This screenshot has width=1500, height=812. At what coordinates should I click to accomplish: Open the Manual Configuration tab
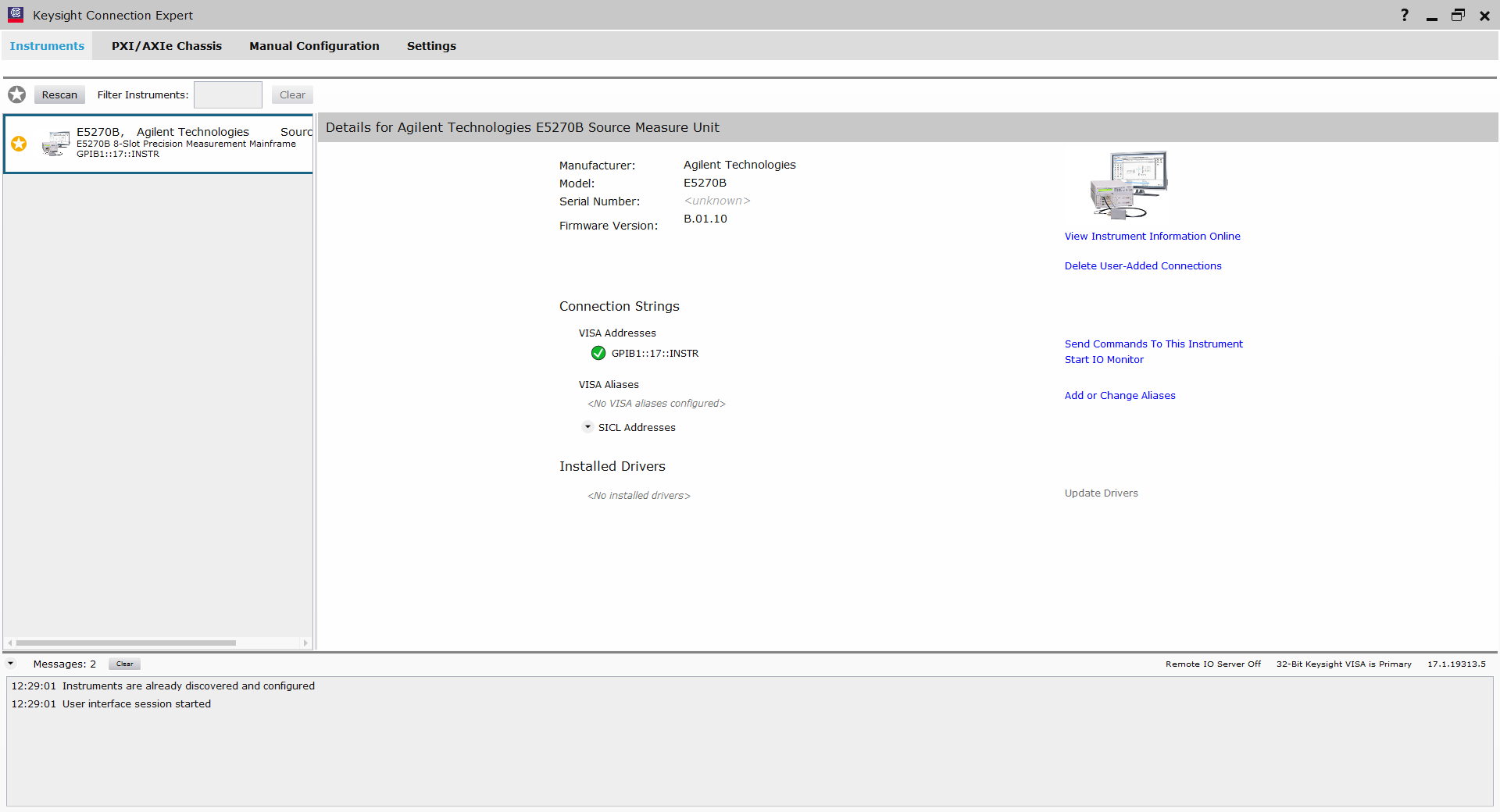[314, 46]
